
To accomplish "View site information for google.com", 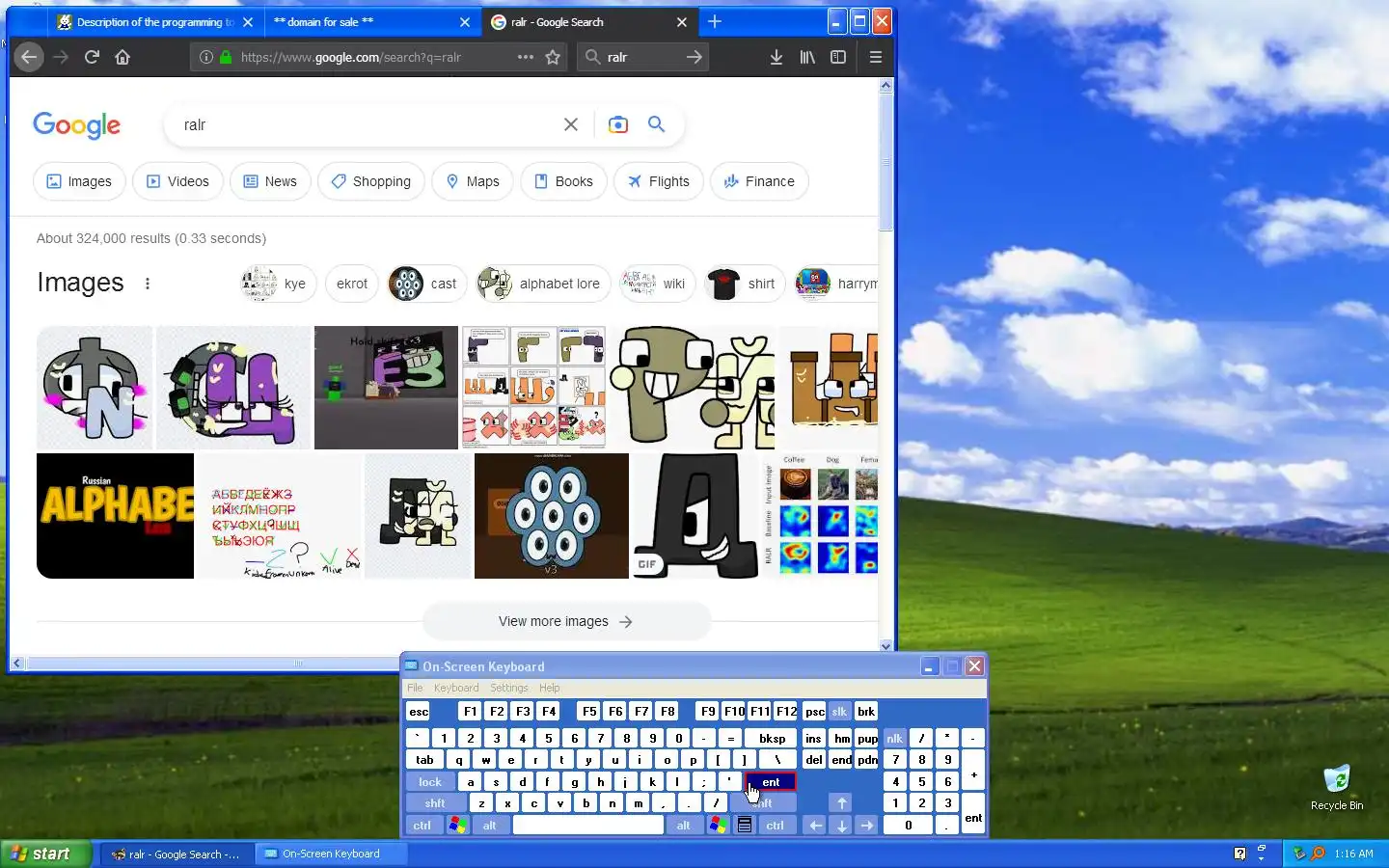I will click(x=205, y=57).
